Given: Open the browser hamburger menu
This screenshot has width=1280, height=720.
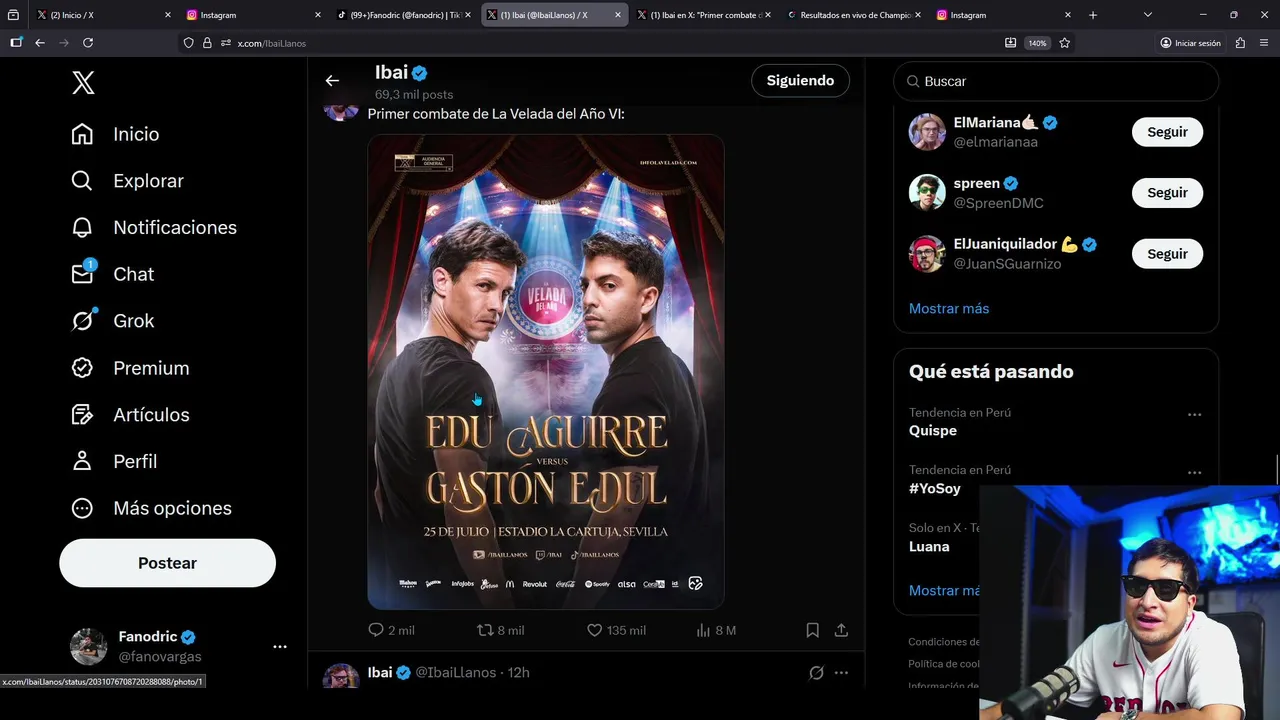Looking at the screenshot, I should point(1265,43).
